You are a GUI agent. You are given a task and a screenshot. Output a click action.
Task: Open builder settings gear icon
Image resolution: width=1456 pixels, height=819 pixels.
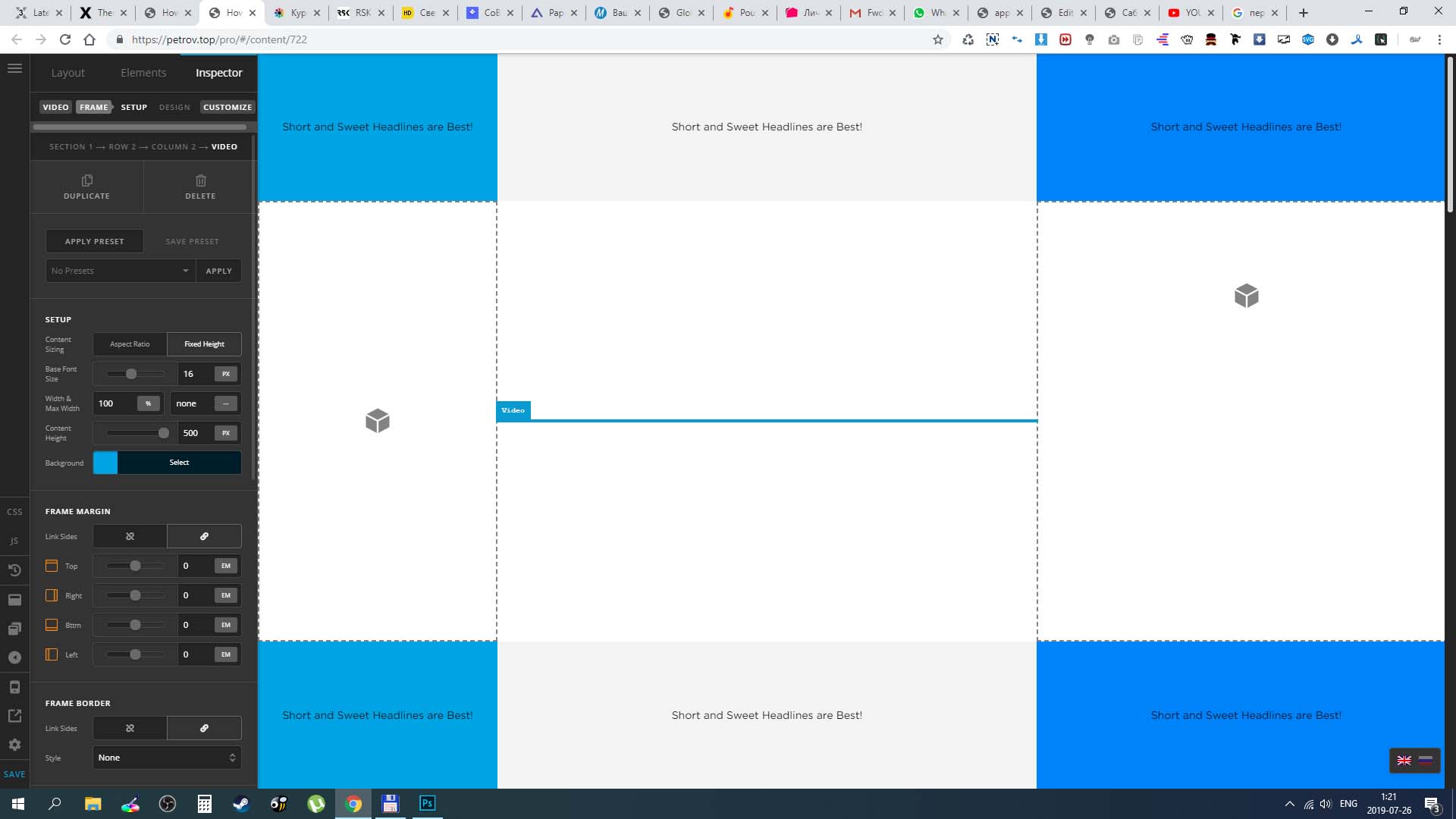(x=14, y=745)
